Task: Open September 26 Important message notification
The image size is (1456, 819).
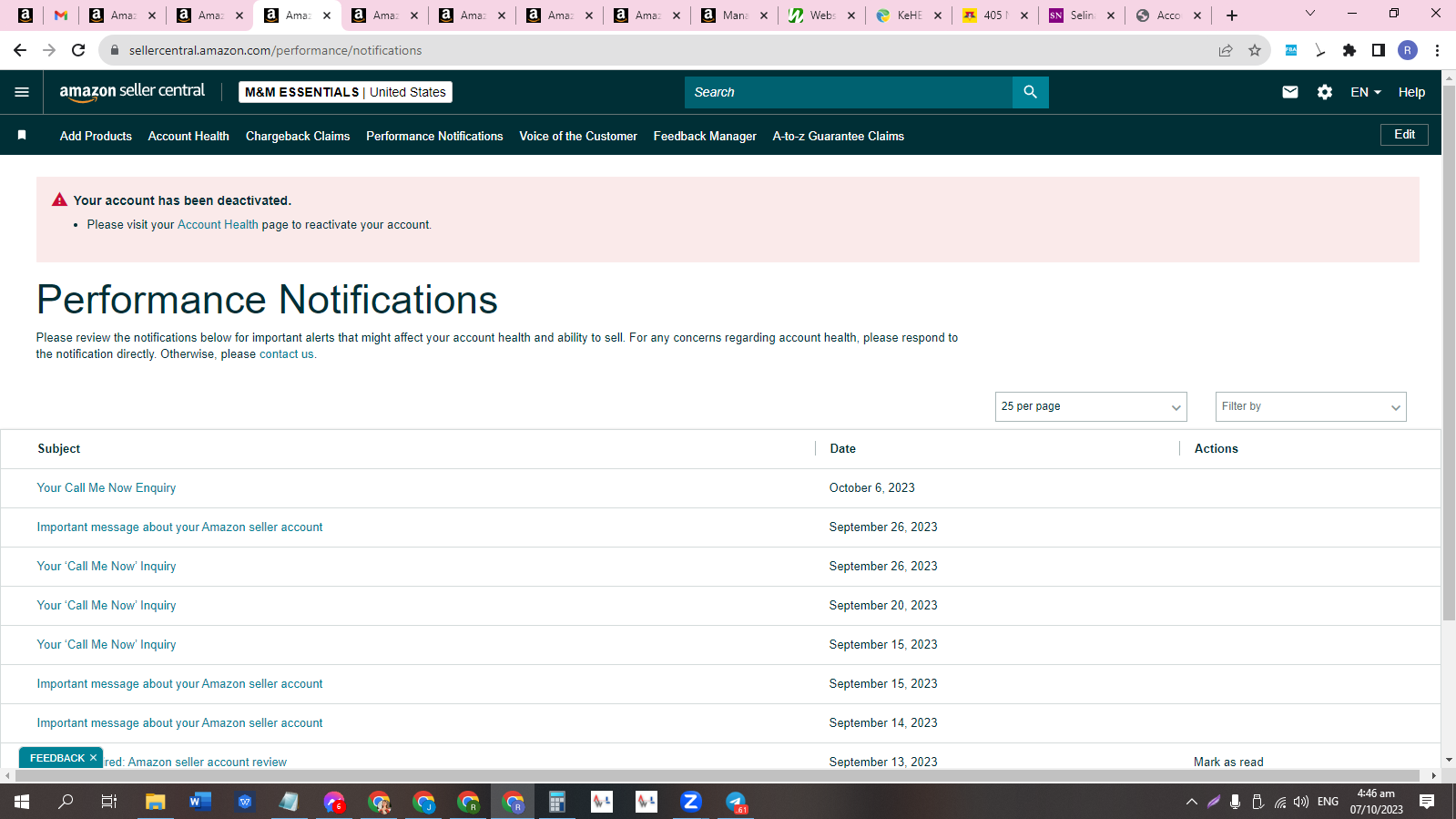Action: pyautogui.click(x=179, y=527)
